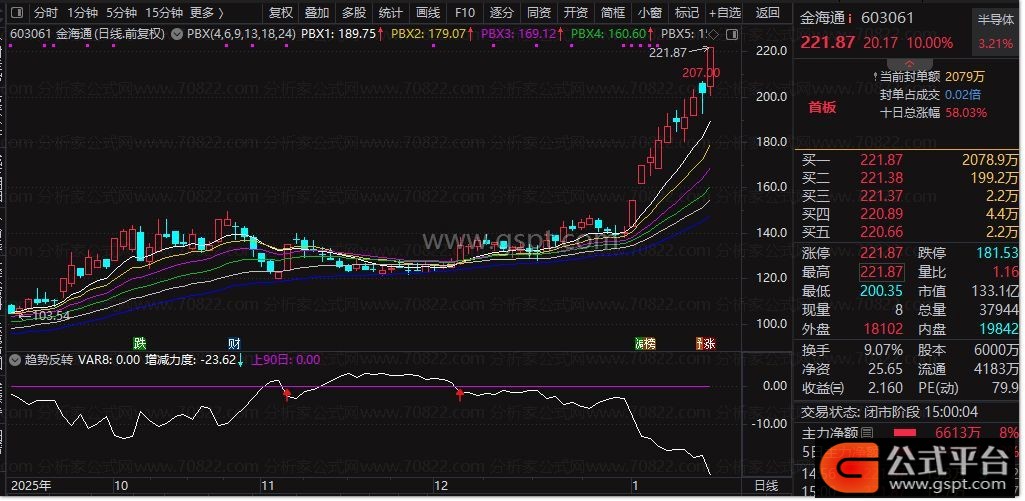1025x501 pixels.
Task: Open the PBX indicator dropdown arrow
Action: tap(177, 33)
